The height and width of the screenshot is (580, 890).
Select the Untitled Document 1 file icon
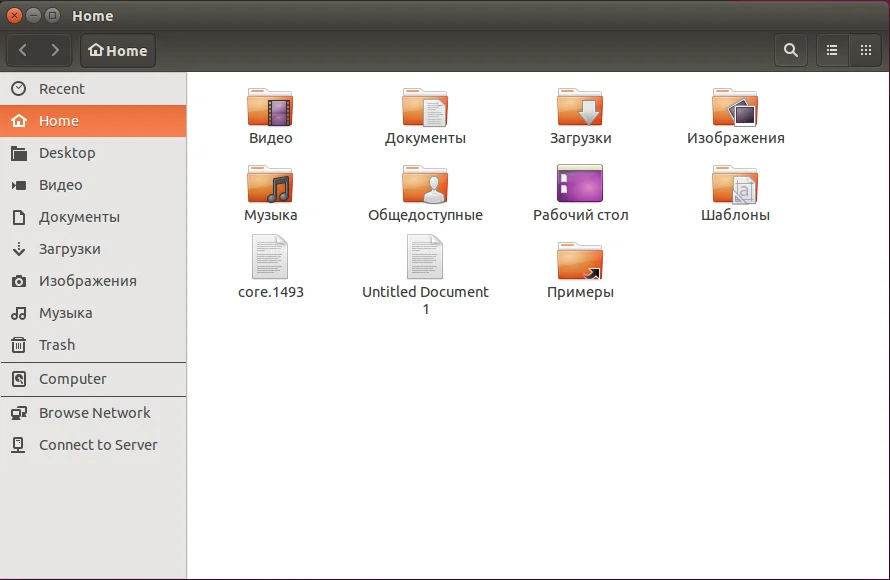click(425, 257)
